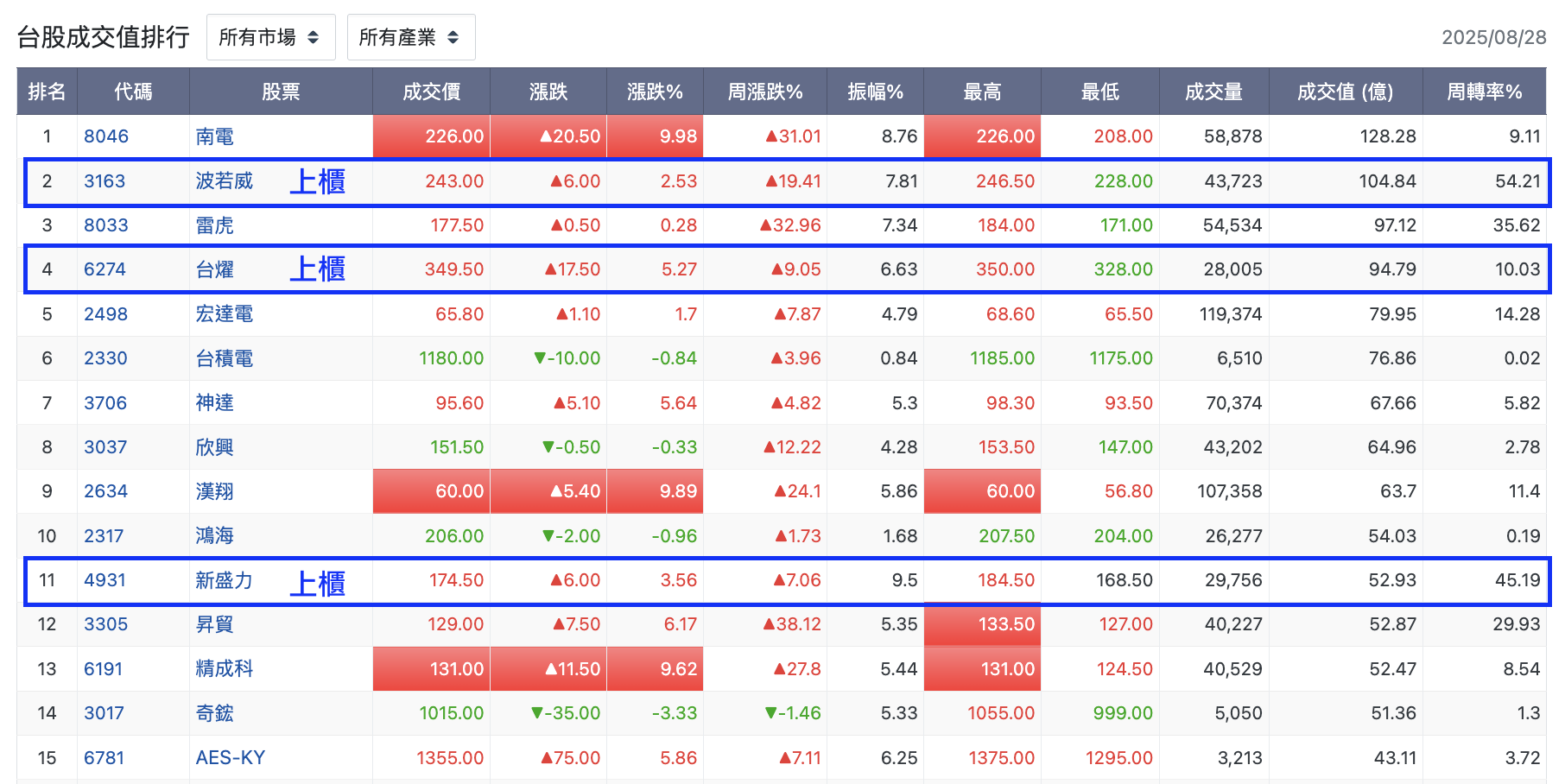Screen dimensions: 1565x784
Task: Sort by 最低 column header
Action: point(1100,92)
